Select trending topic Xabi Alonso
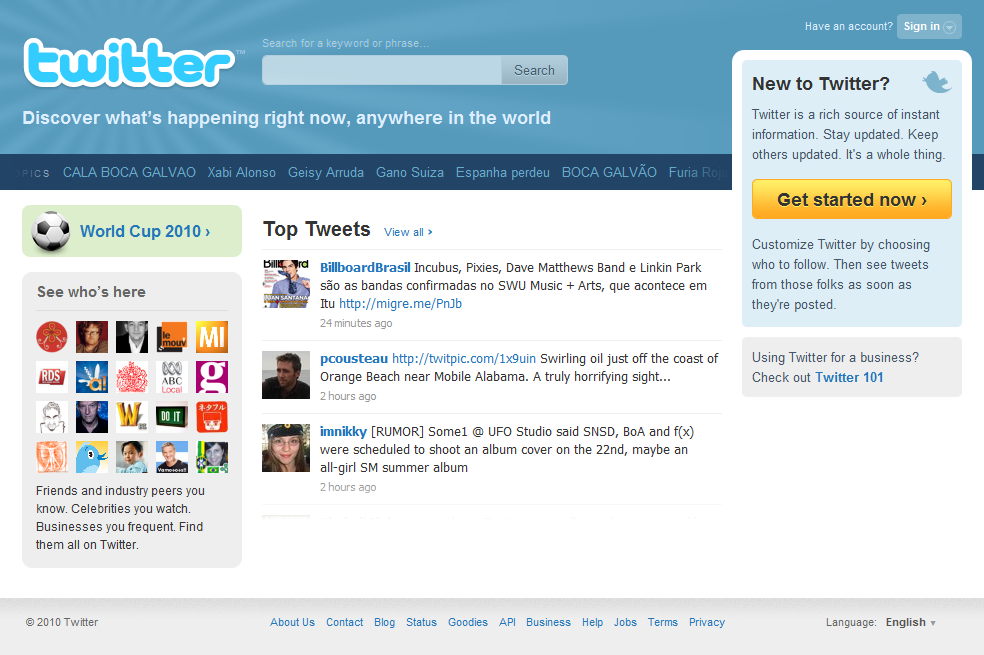This screenshot has width=984, height=655. 242,172
